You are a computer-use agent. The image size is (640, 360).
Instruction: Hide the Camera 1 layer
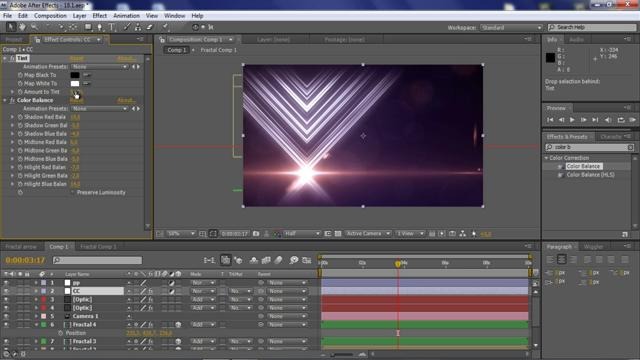tap(6, 316)
